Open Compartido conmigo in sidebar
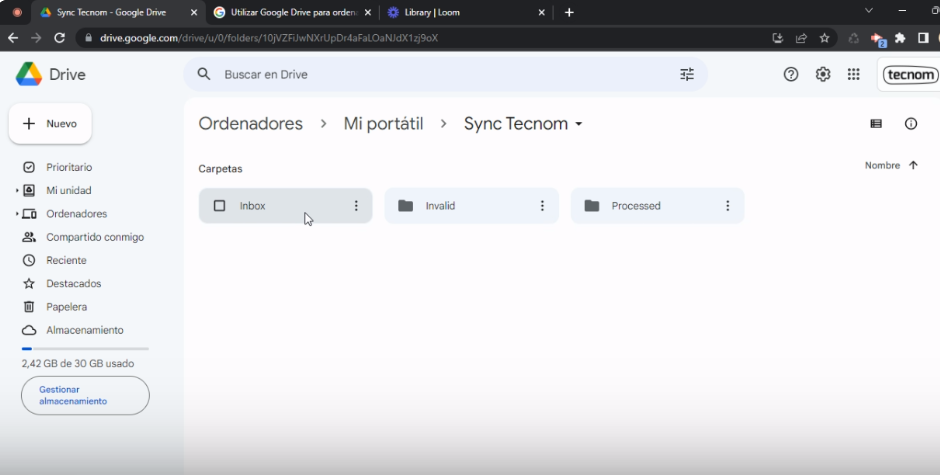 pyautogui.click(x=95, y=238)
